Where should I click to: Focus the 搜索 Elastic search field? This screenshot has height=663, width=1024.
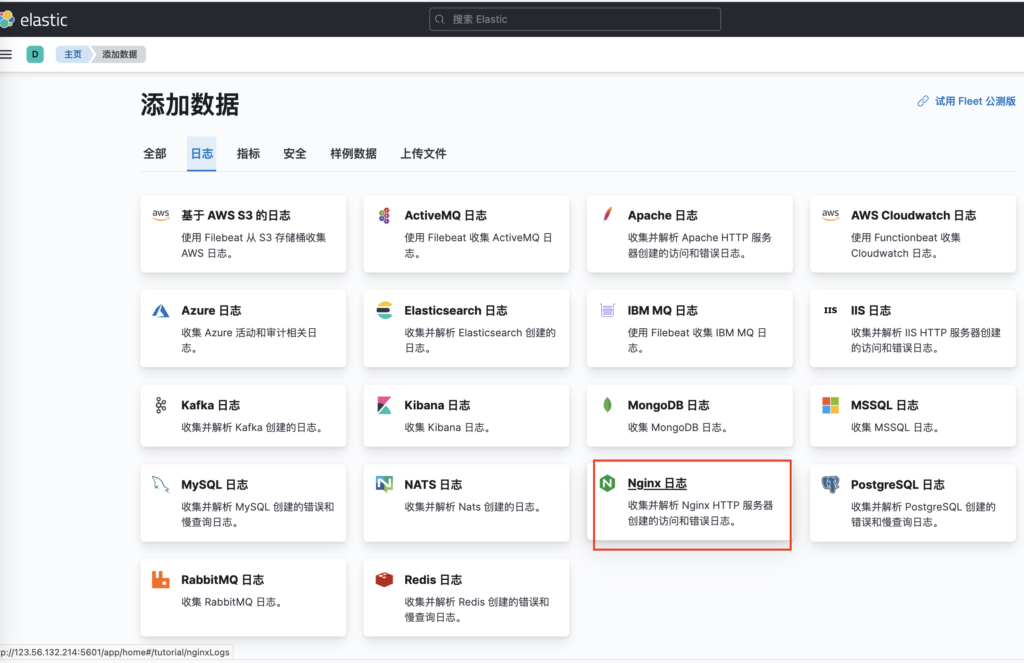[575, 20]
